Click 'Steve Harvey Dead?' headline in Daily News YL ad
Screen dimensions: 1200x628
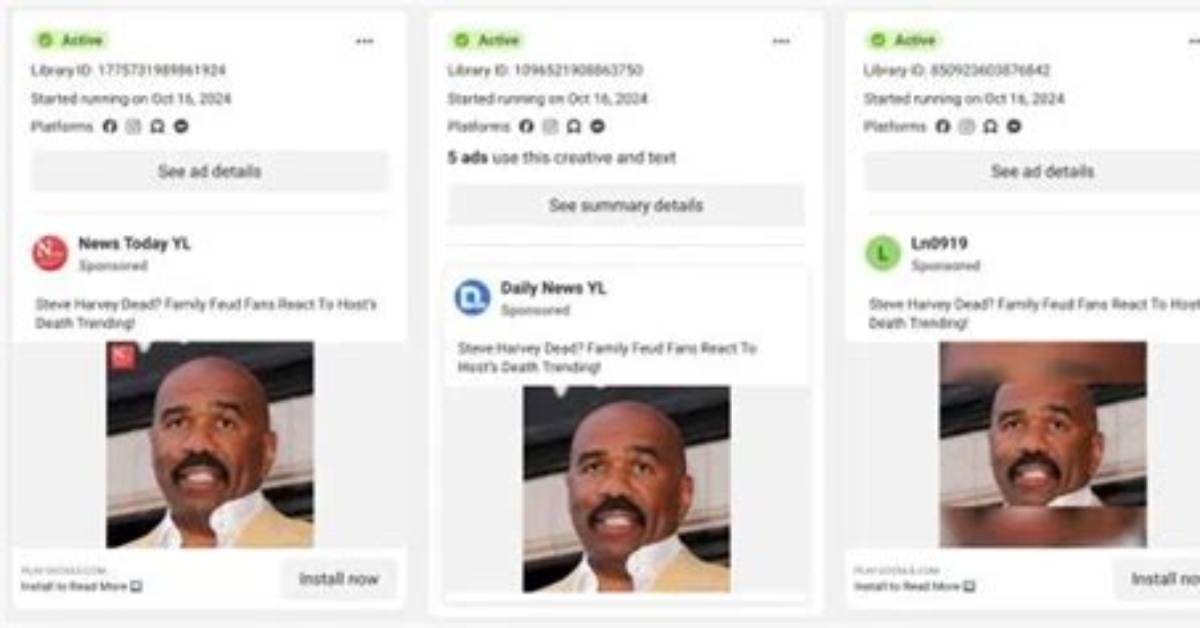pyautogui.click(x=607, y=358)
